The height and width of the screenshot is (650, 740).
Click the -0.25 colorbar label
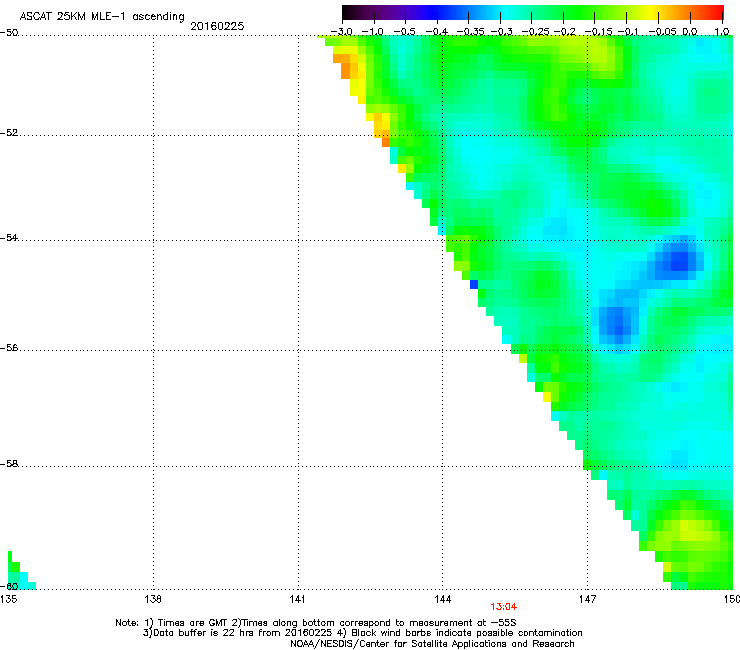pyautogui.click(x=536, y=32)
